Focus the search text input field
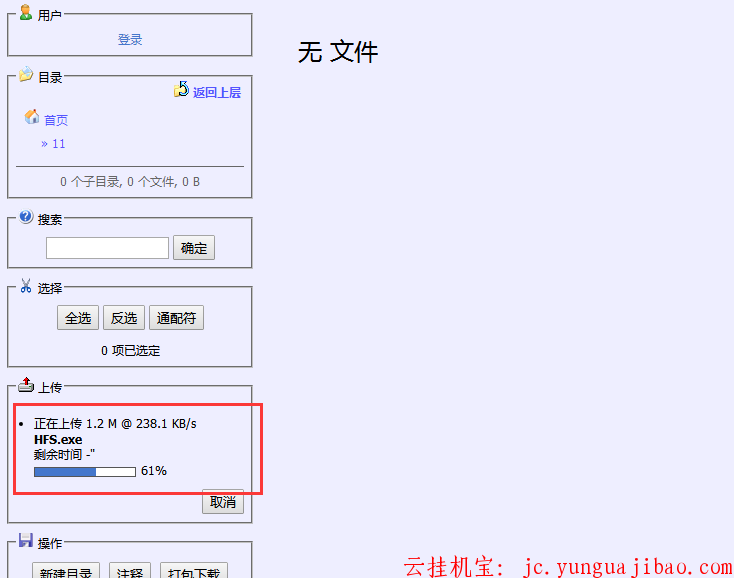Screen dimensions: 734x578 click(107, 248)
